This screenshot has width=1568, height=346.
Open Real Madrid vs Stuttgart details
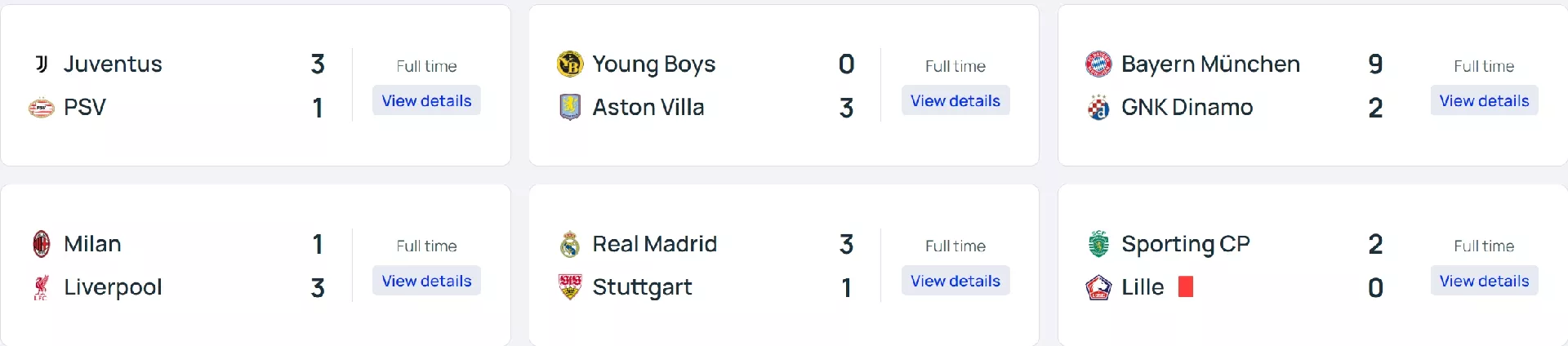coord(955,281)
